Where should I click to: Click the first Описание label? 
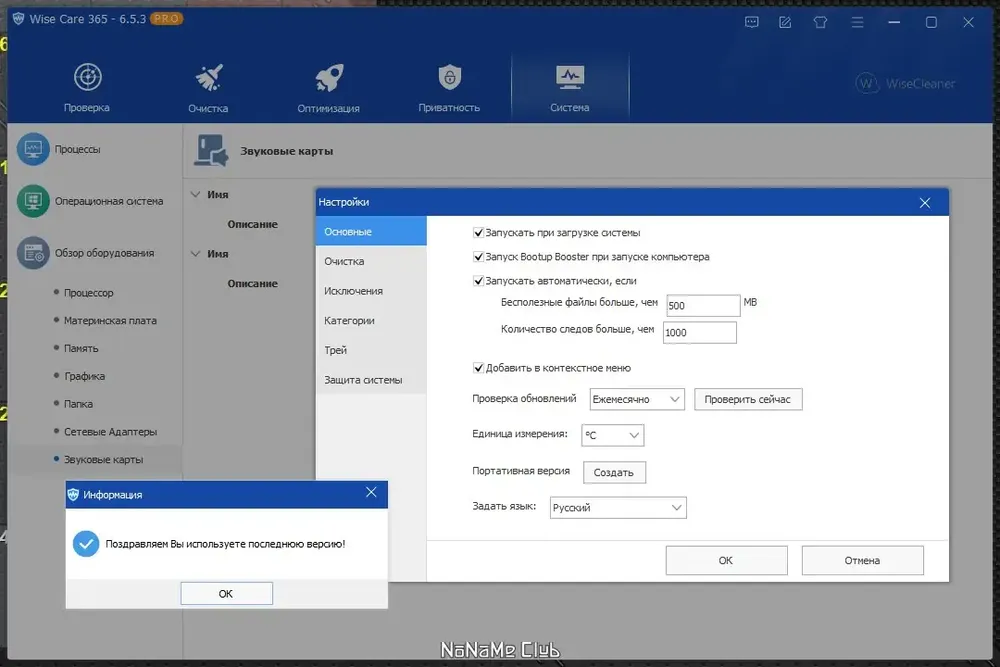(253, 224)
